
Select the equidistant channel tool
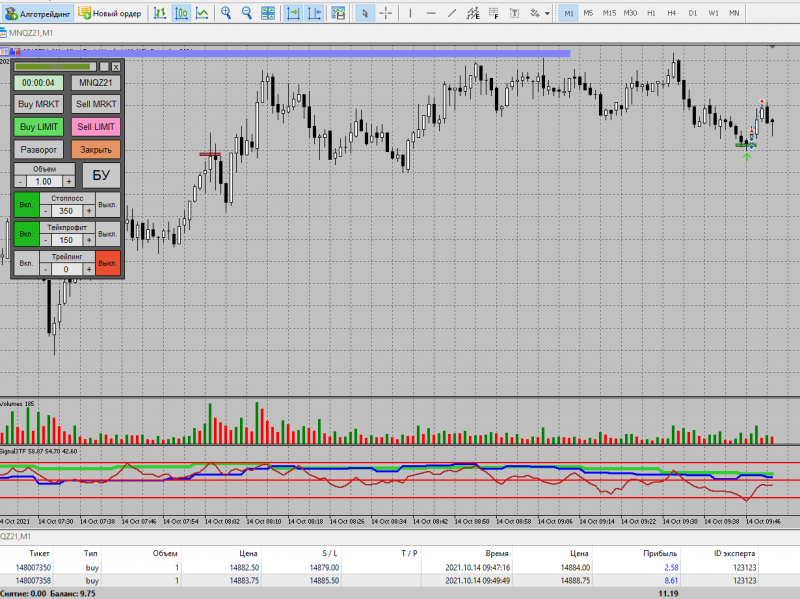473,13
